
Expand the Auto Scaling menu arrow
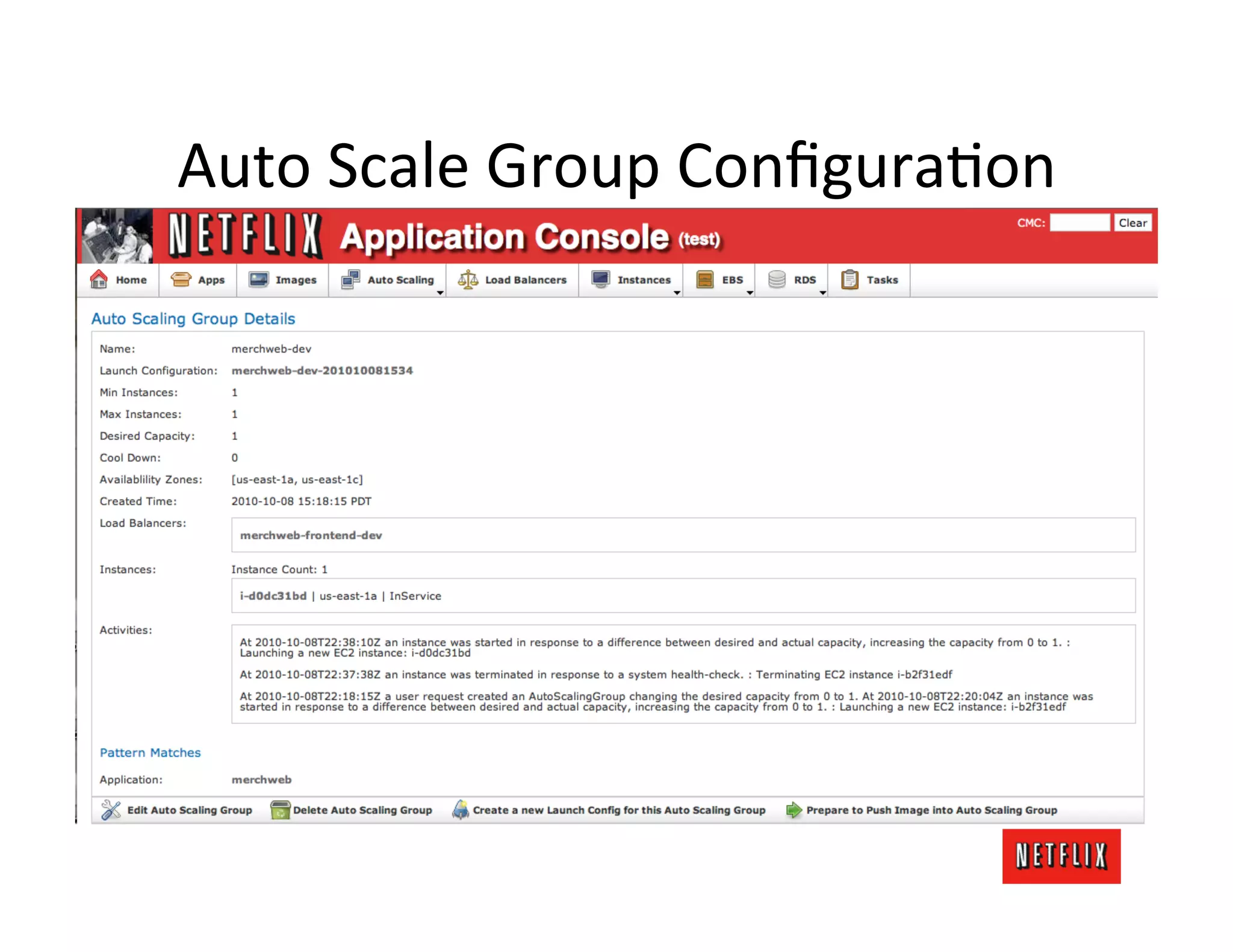coord(440,292)
